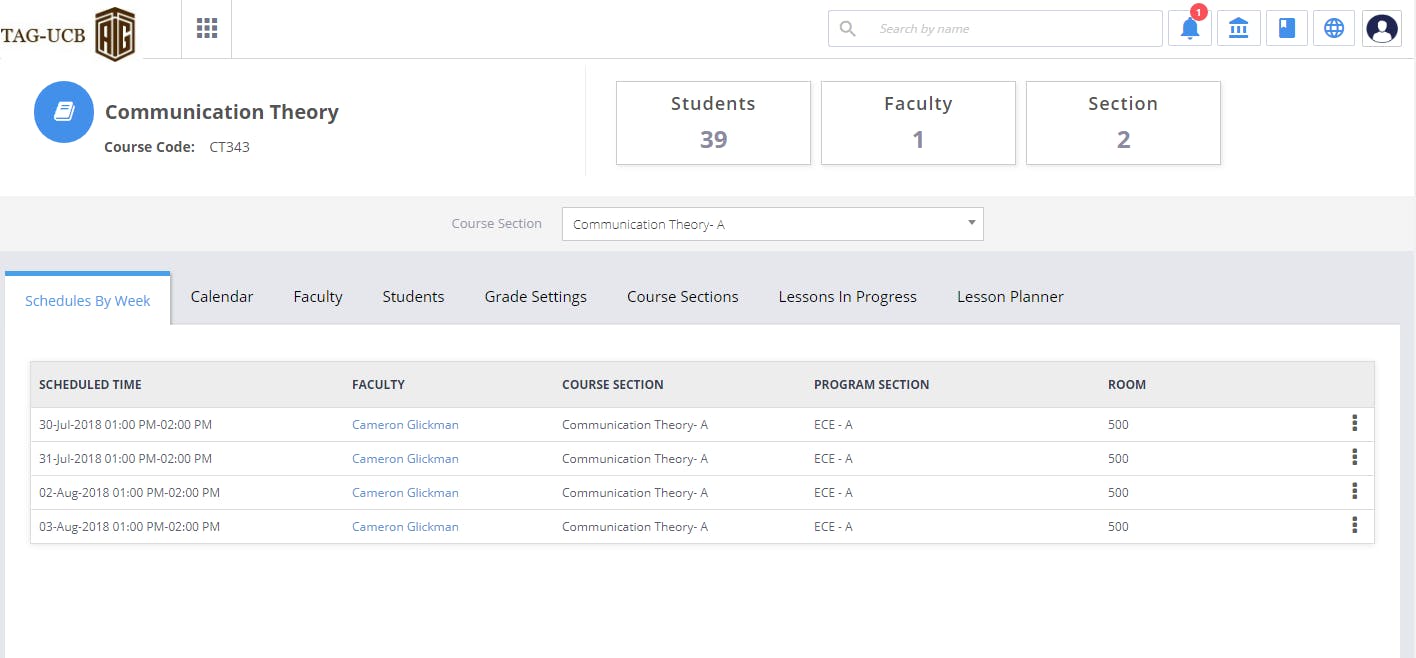Open the course catalog book icon
The height and width of the screenshot is (658, 1416).
point(1286,28)
